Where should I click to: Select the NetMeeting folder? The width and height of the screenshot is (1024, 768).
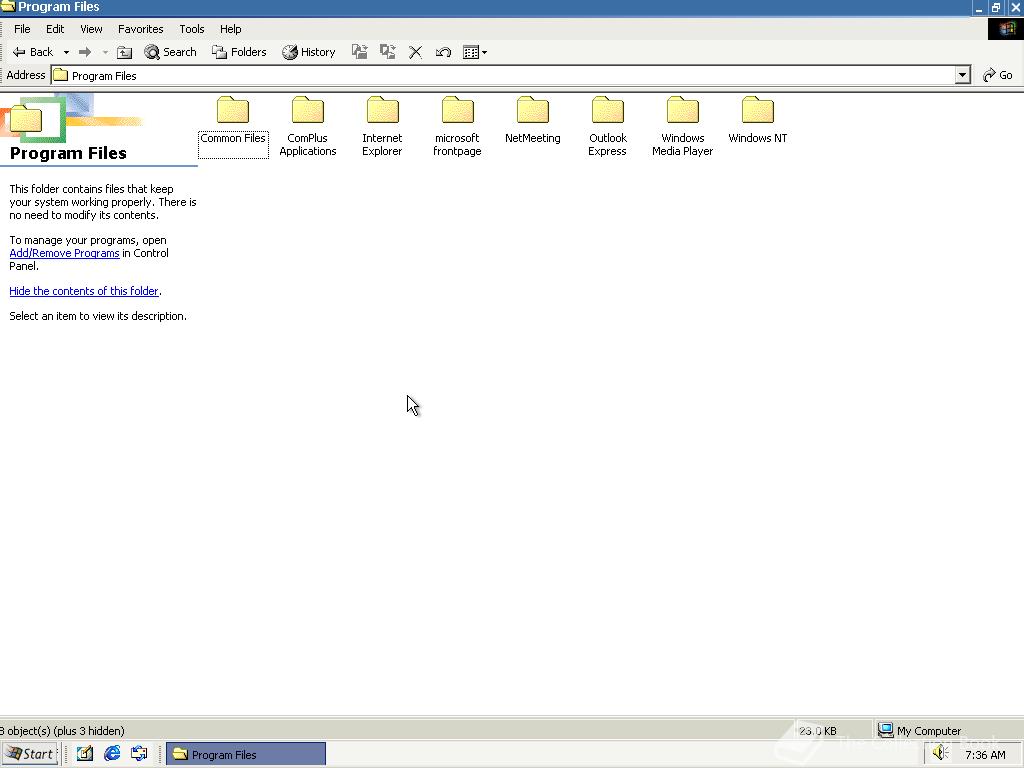click(532, 121)
